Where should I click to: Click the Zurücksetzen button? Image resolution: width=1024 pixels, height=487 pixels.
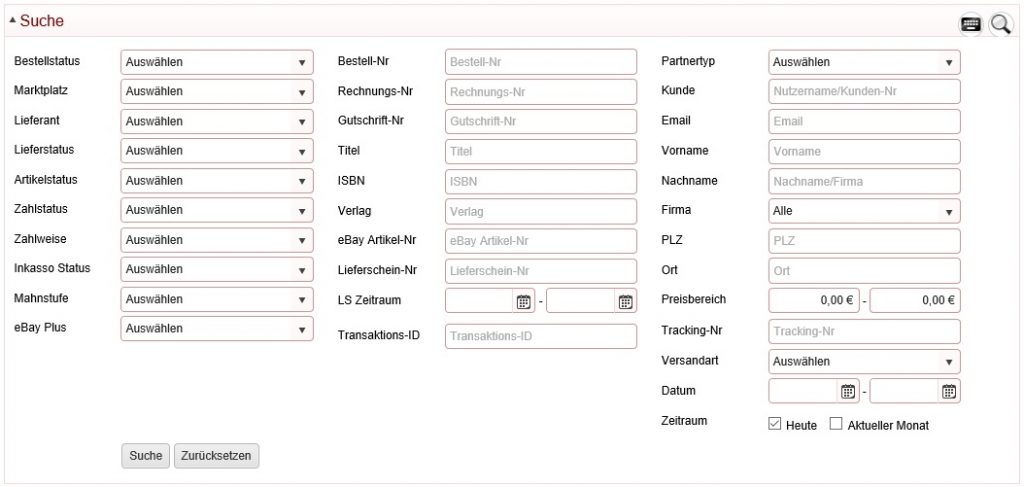[x=217, y=456]
